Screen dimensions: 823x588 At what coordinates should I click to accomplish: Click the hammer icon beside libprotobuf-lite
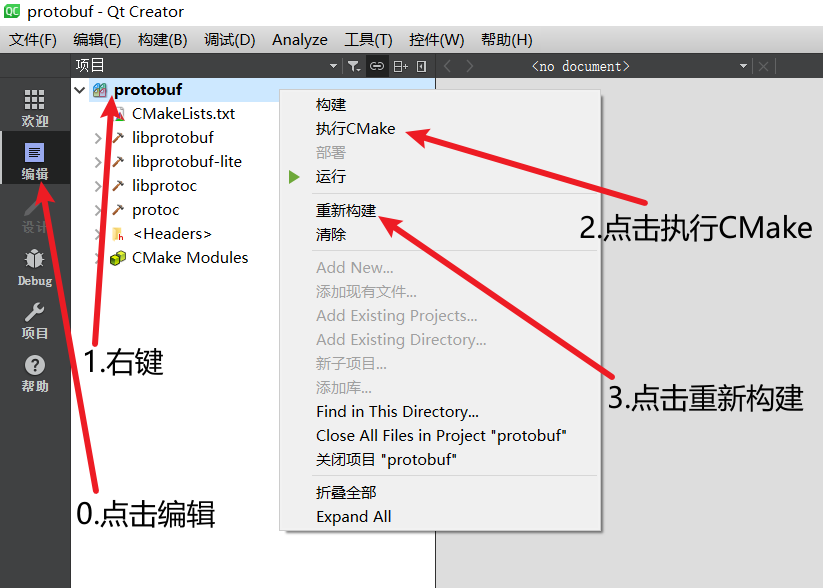pos(118,162)
